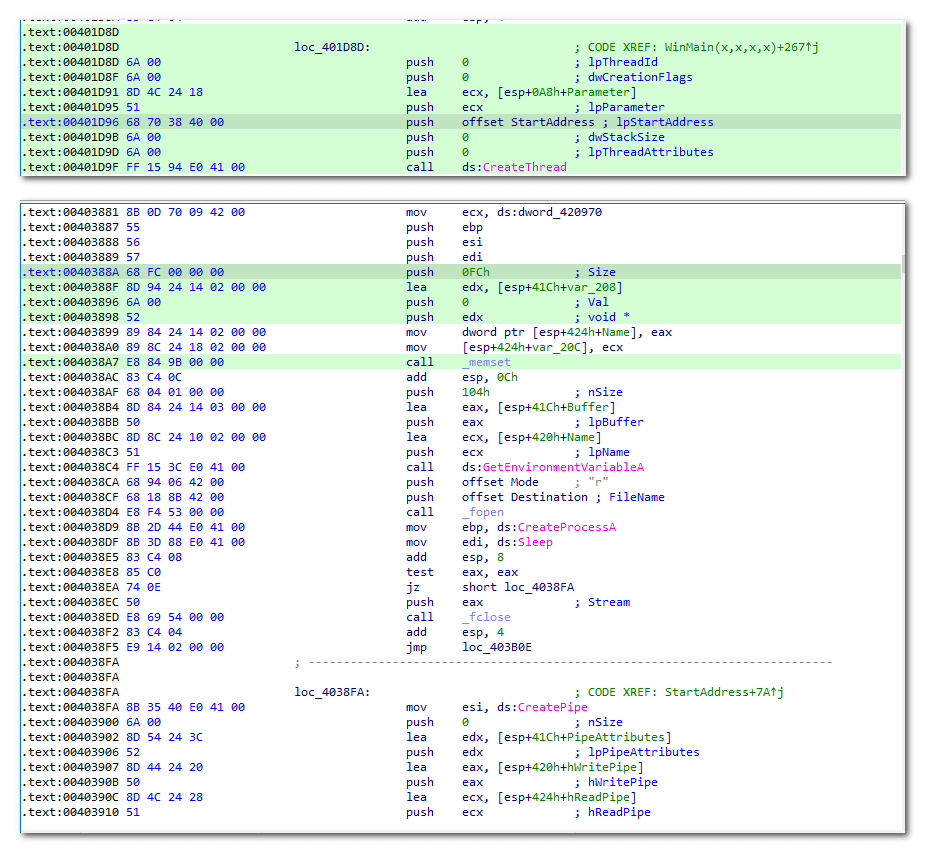Screen dimensions: 927x854
Task: Click address .text:004038C4 line
Action: [x=71, y=467]
